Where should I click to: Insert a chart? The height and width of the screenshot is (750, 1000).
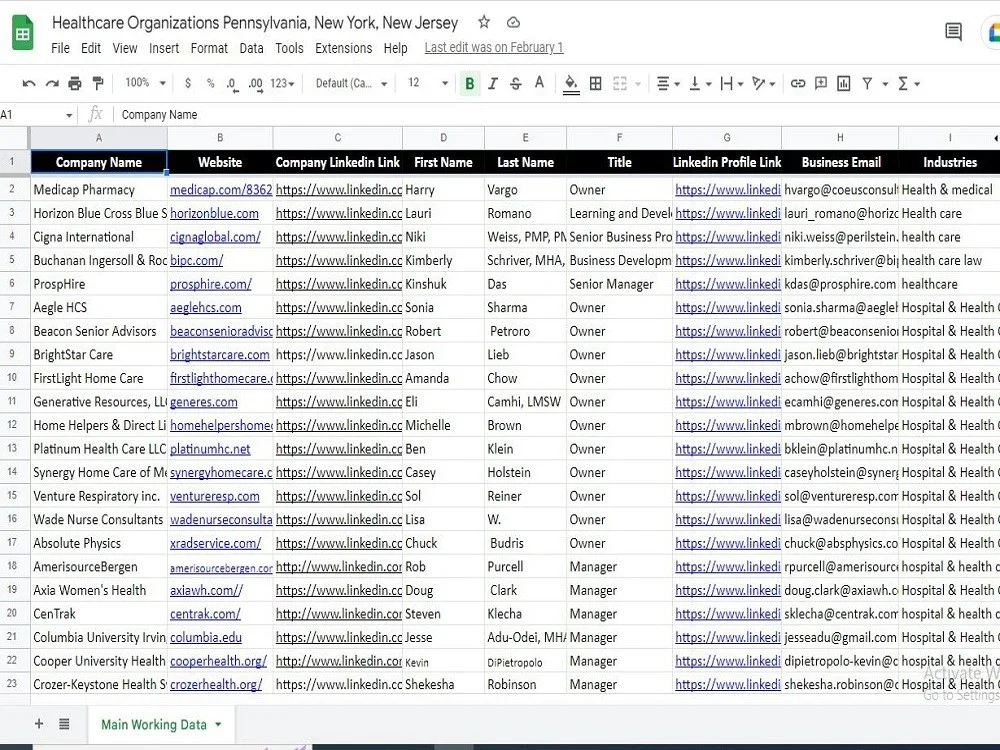click(x=844, y=84)
